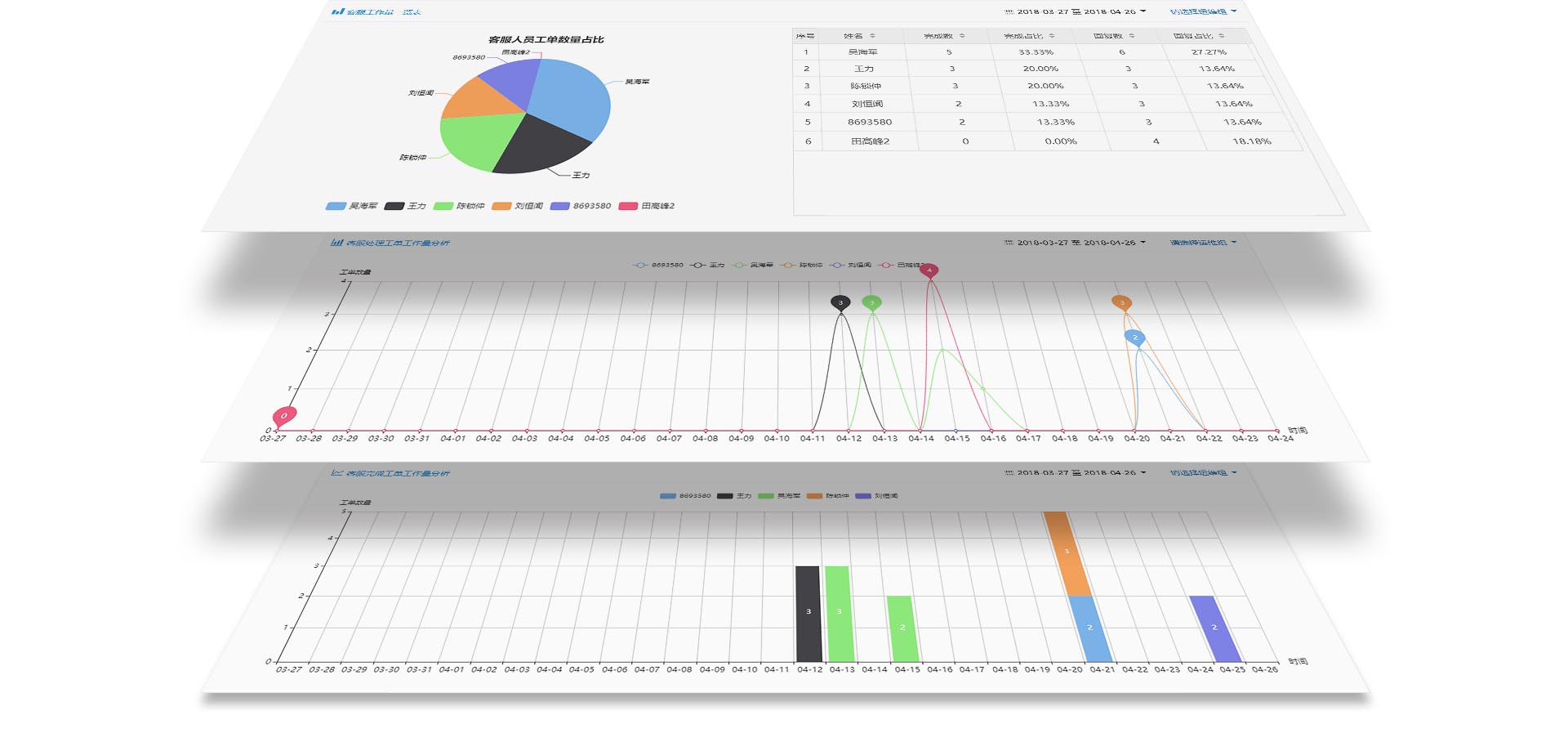Open the group selector dropdown in the pie panel
The height and width of the screenshot is (733, 1568).
tap(1203, 11)
